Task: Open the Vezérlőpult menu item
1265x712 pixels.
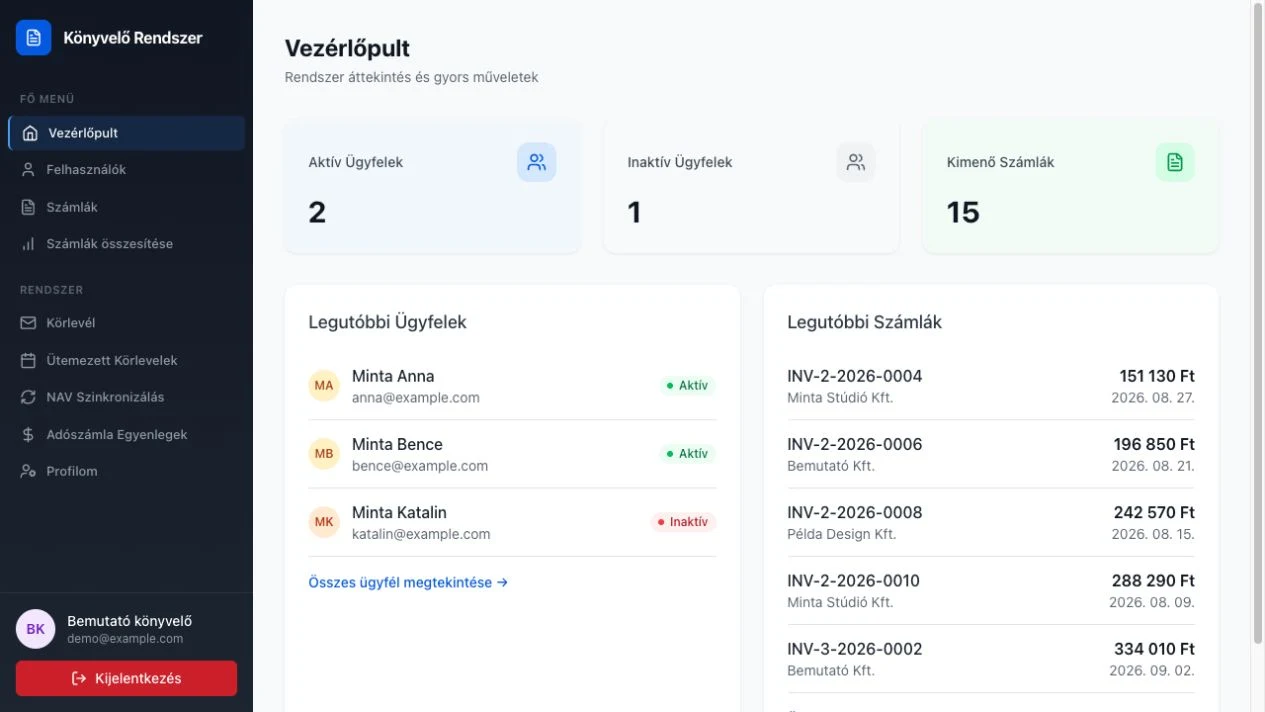Action: click(126, 133)
